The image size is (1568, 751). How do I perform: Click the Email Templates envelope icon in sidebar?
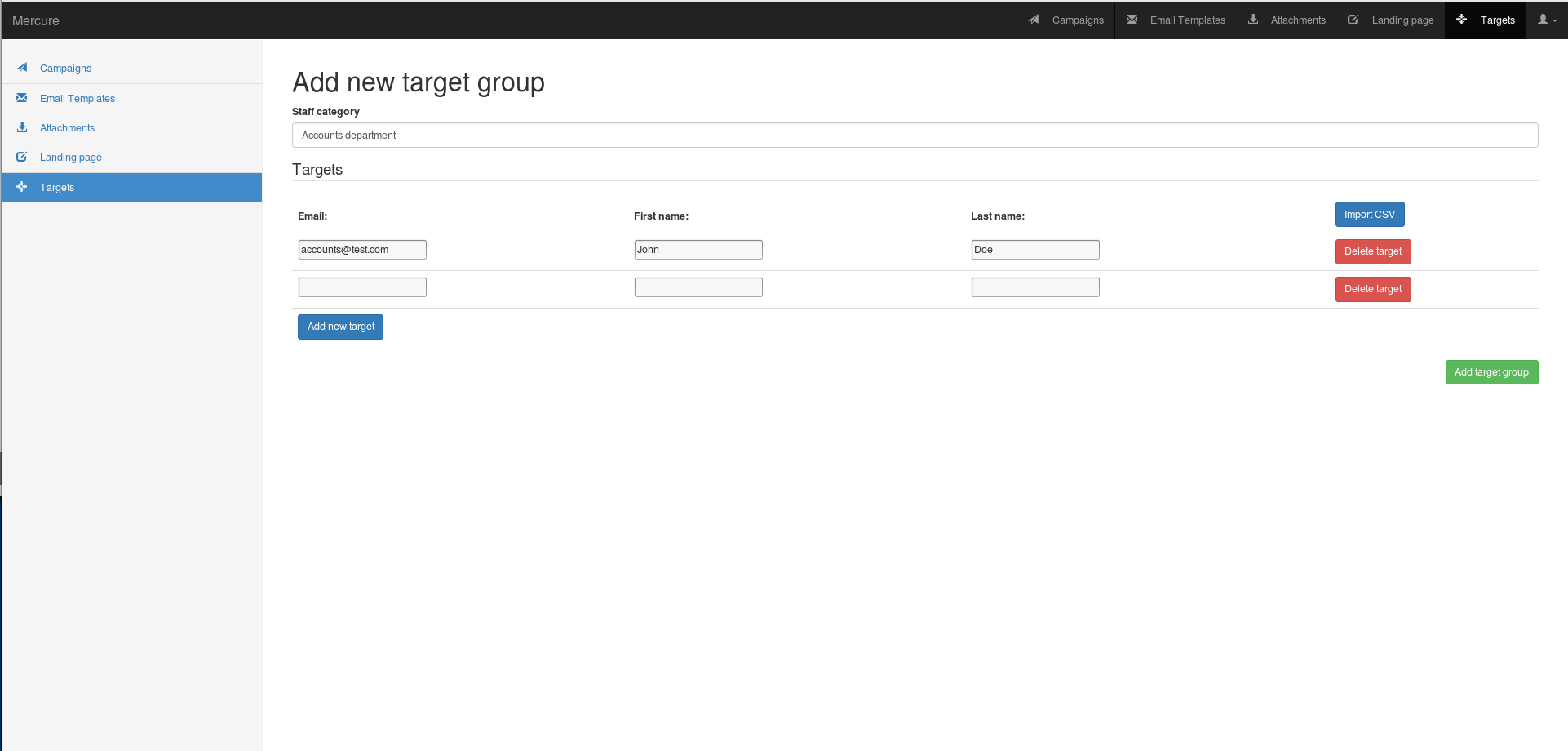(22, 98)
